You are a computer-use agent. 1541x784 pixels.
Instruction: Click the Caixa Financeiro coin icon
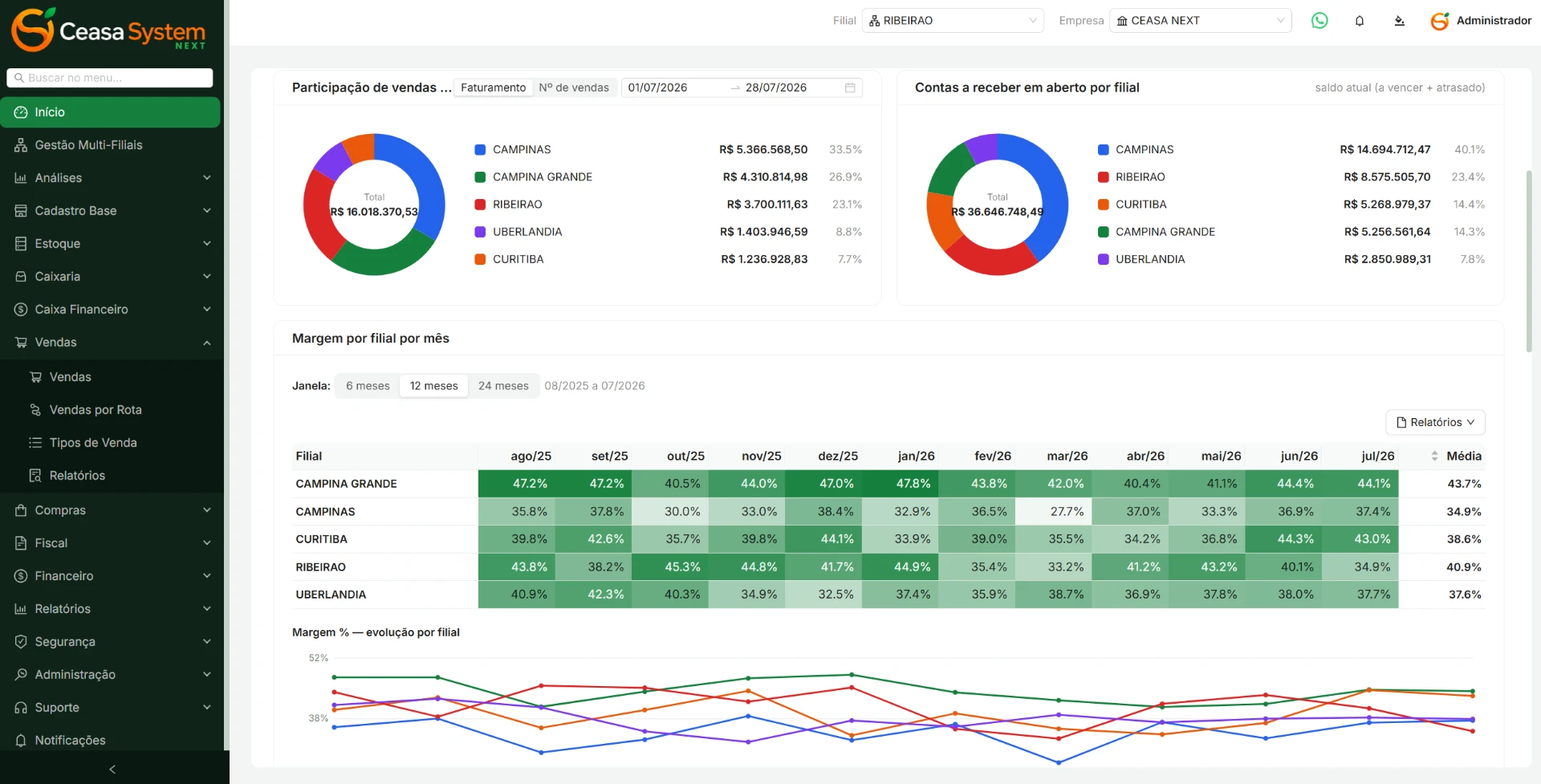click(x=21, y=310)
